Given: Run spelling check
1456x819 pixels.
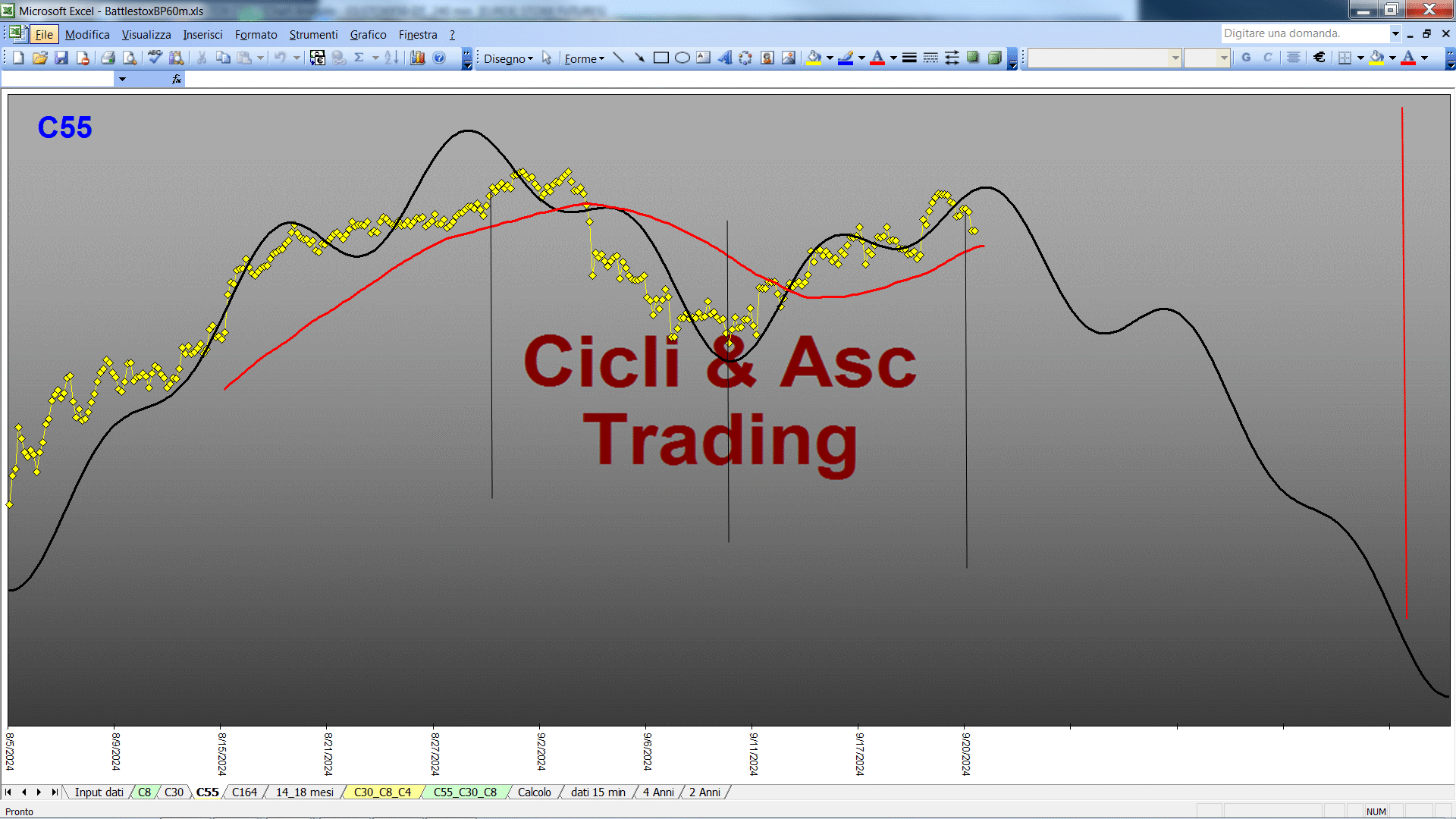Looking at the screenshot, I should [155, 58].
